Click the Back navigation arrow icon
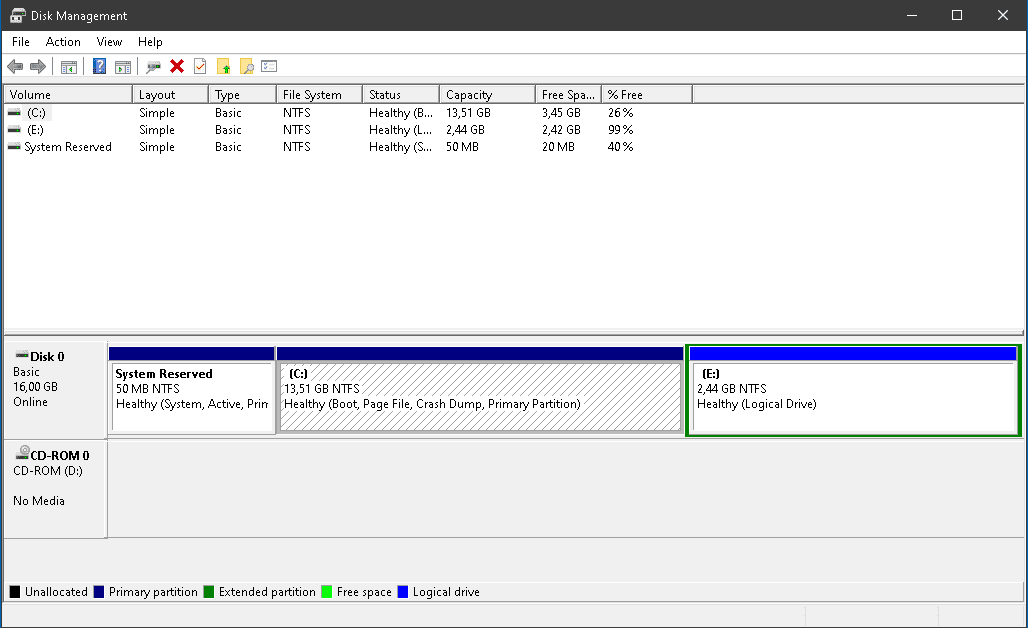This screenshot has width=1028, height=628. click(16, 66)
